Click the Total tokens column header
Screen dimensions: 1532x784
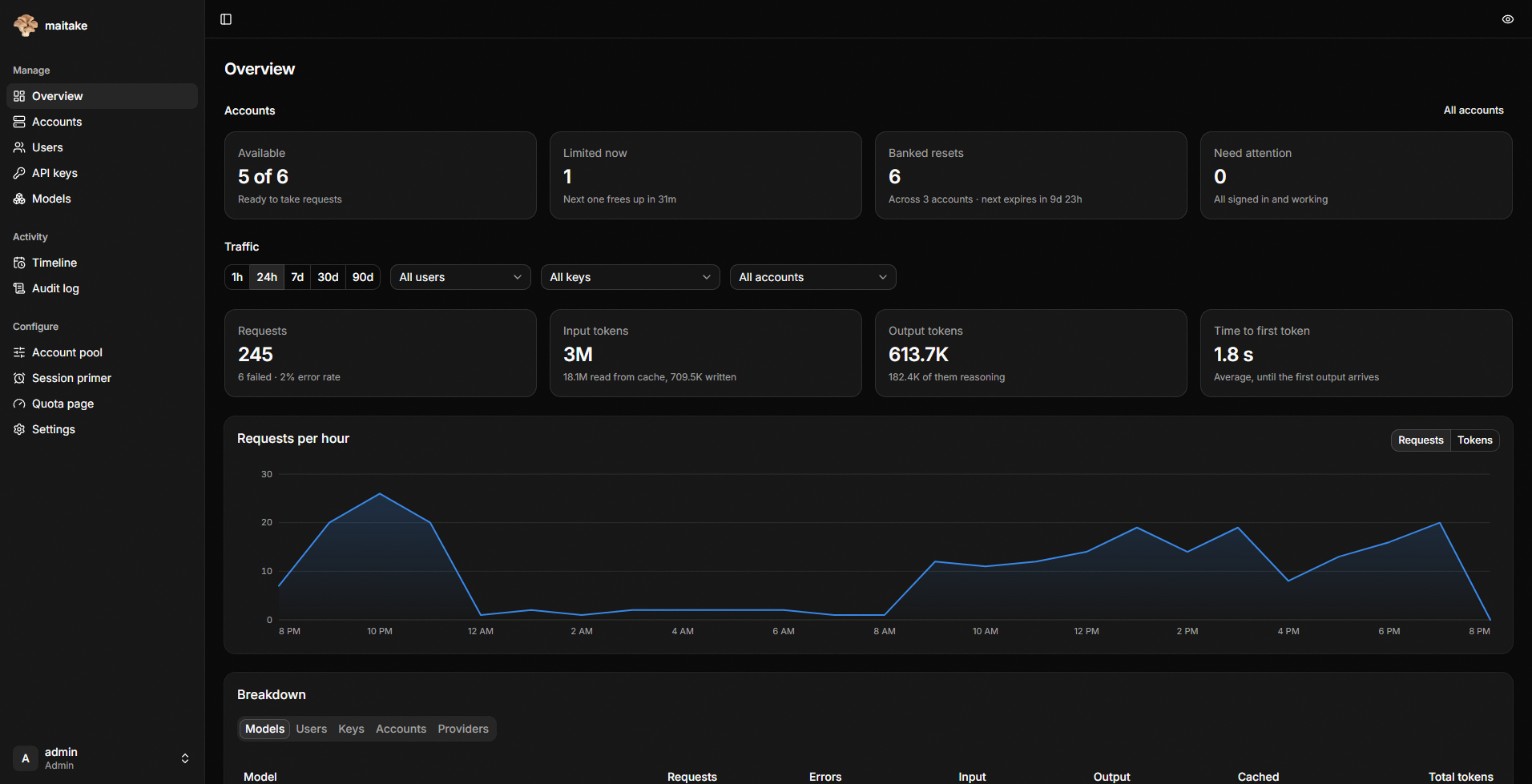tap(1460, 777)
